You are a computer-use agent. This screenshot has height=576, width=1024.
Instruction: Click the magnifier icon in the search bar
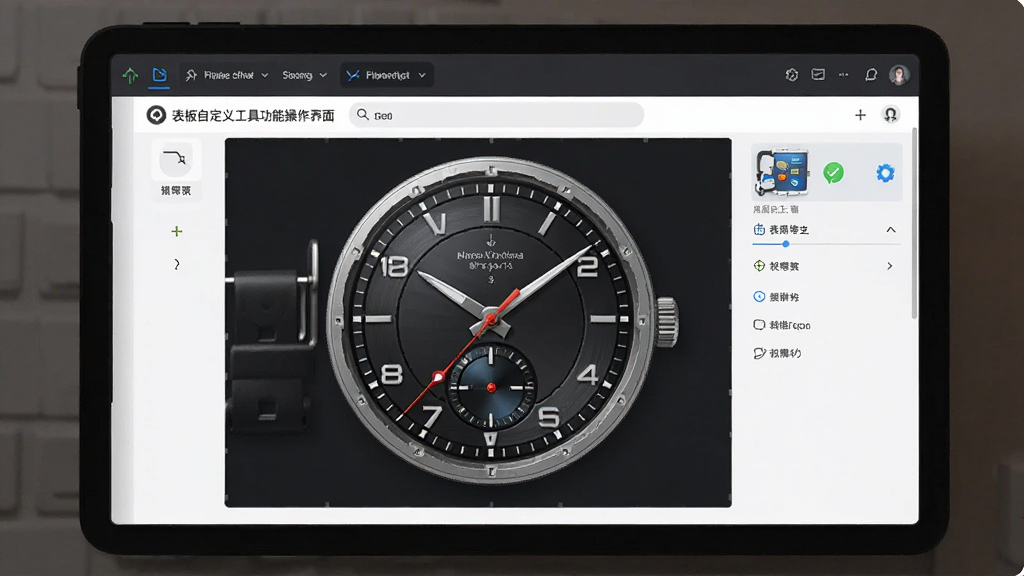pos(362,115)
